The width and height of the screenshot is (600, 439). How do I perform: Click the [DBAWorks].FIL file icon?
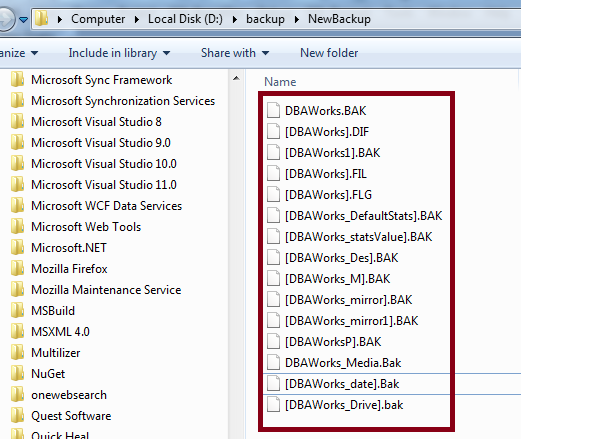(x=273, y=173)
